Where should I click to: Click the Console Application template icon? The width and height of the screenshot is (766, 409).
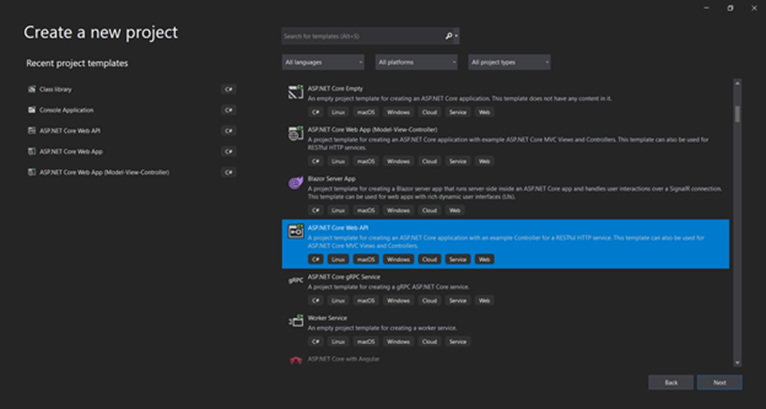tap(32, 110)
